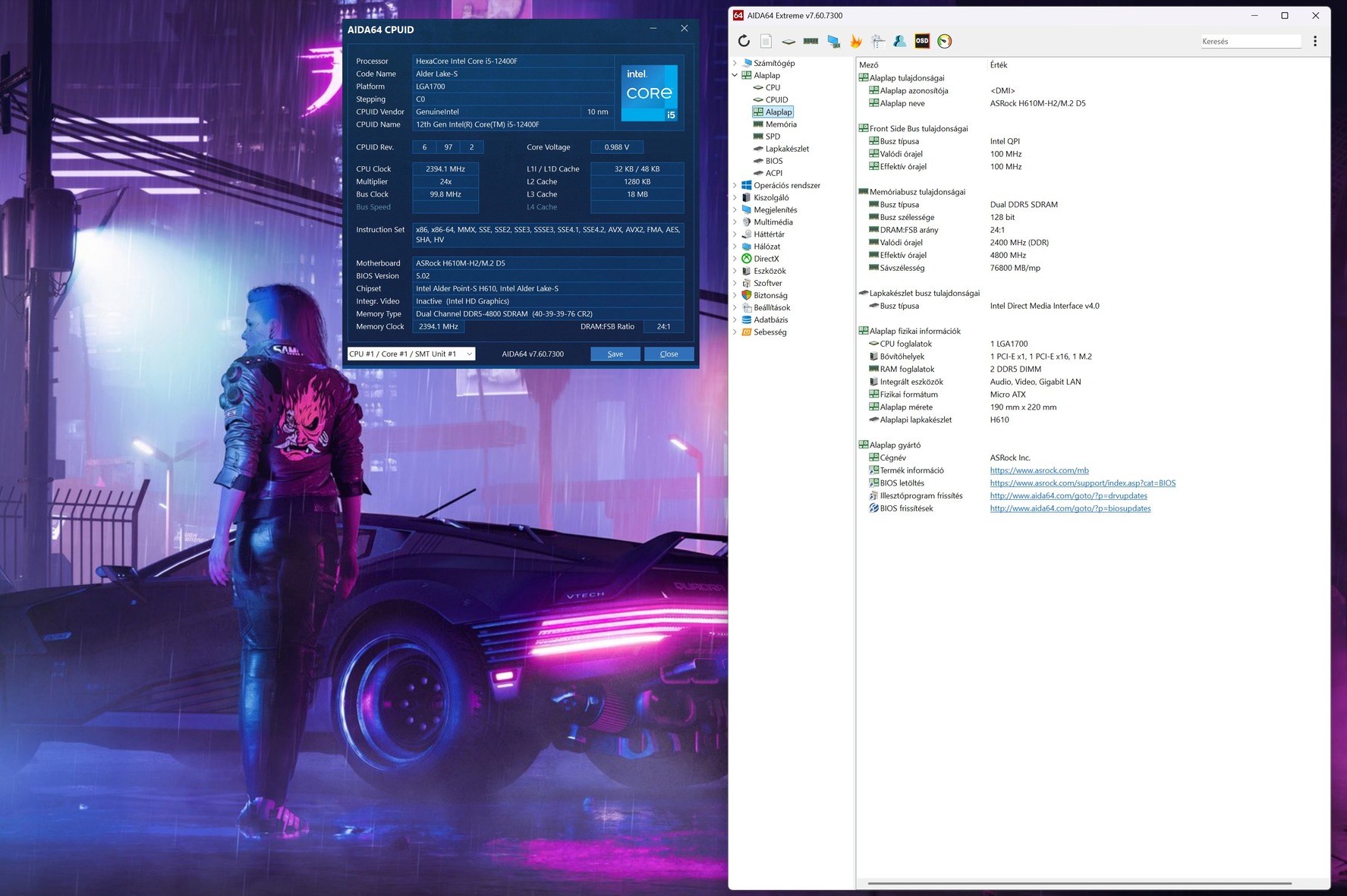Minimize the AIDA64 CPUID window
The height and width of the screenshot is (896, 1347).
(653, 28)
